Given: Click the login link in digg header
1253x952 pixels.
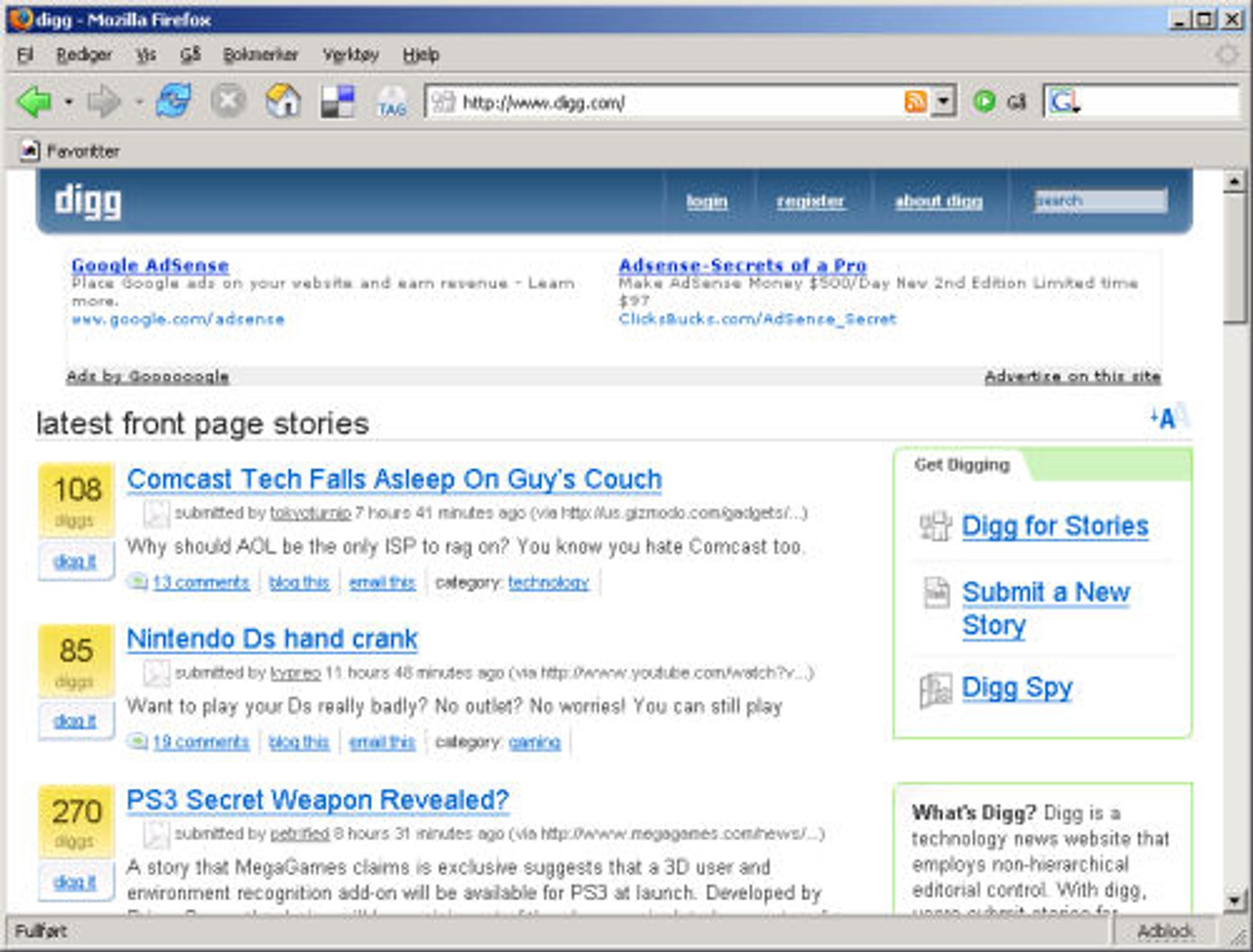Looking at the screenshot, I should pyautogui.click(x=707, y=201).
